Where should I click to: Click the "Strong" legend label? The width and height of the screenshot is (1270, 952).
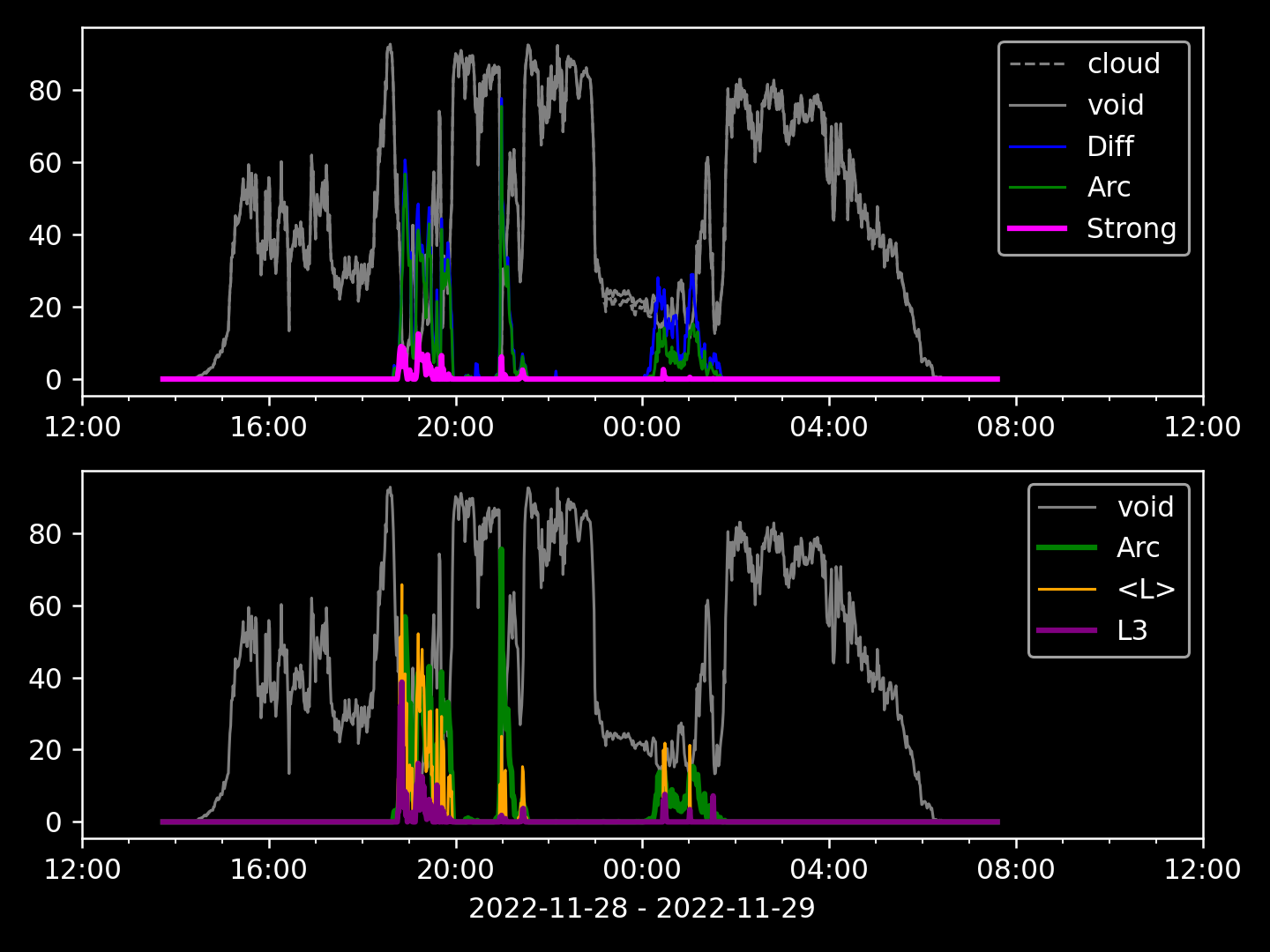click(x=1131, y=228)
